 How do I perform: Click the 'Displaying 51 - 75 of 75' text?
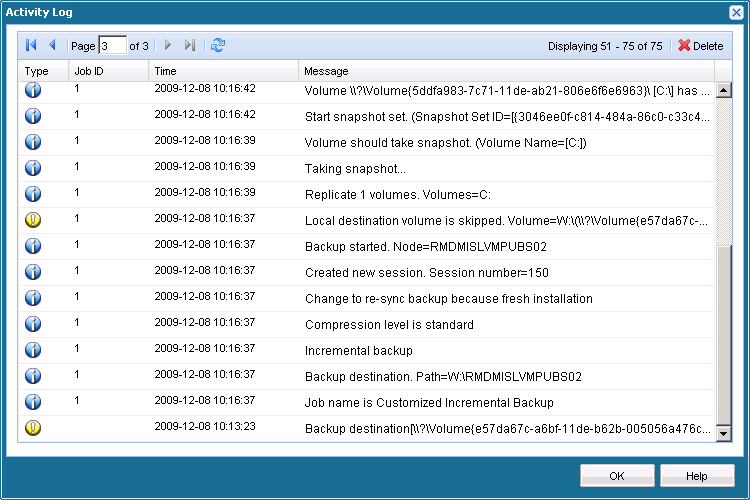605,46
